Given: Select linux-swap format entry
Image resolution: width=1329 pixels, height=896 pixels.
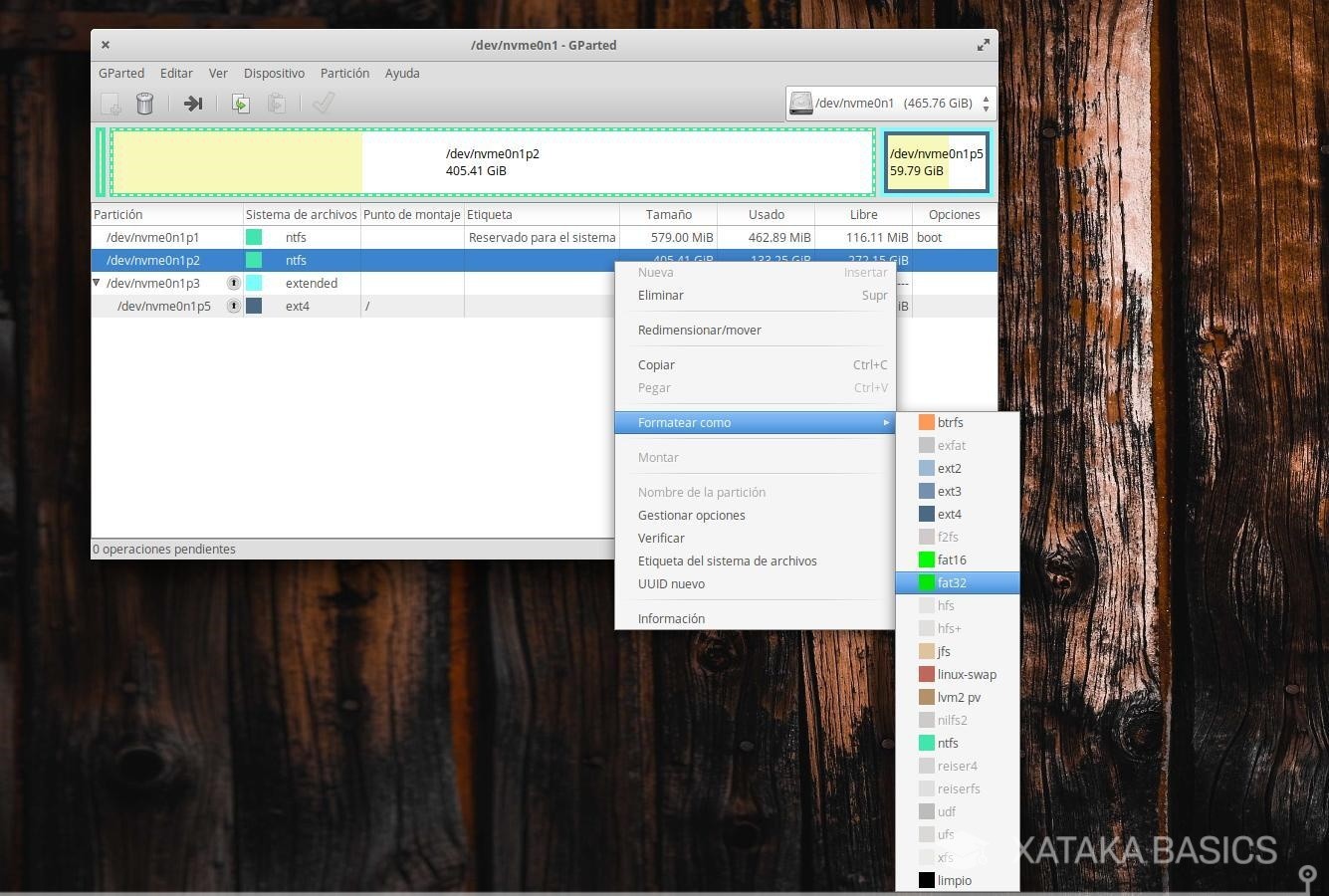Looking at the screenshot, I should click(966, 675).
